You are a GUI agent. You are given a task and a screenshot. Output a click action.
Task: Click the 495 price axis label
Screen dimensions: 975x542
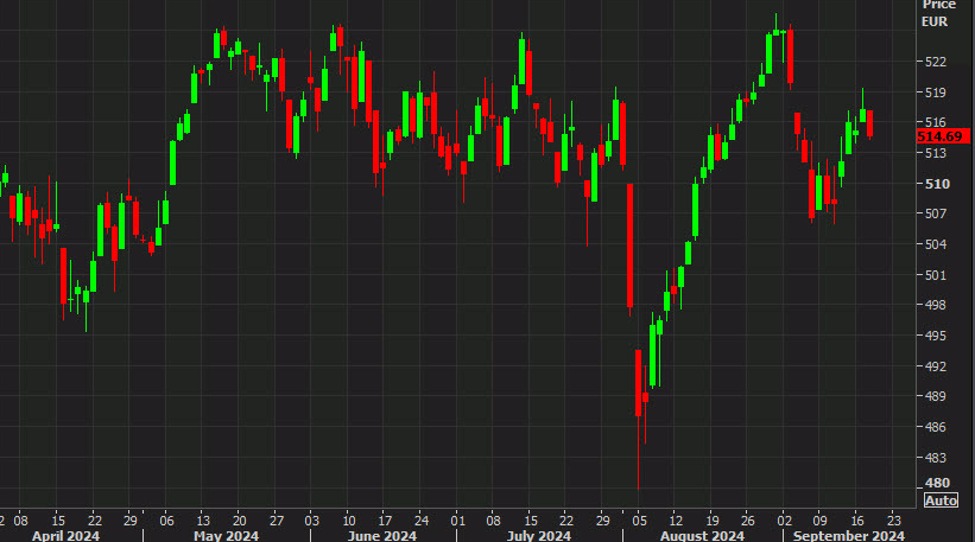(935, 336)
